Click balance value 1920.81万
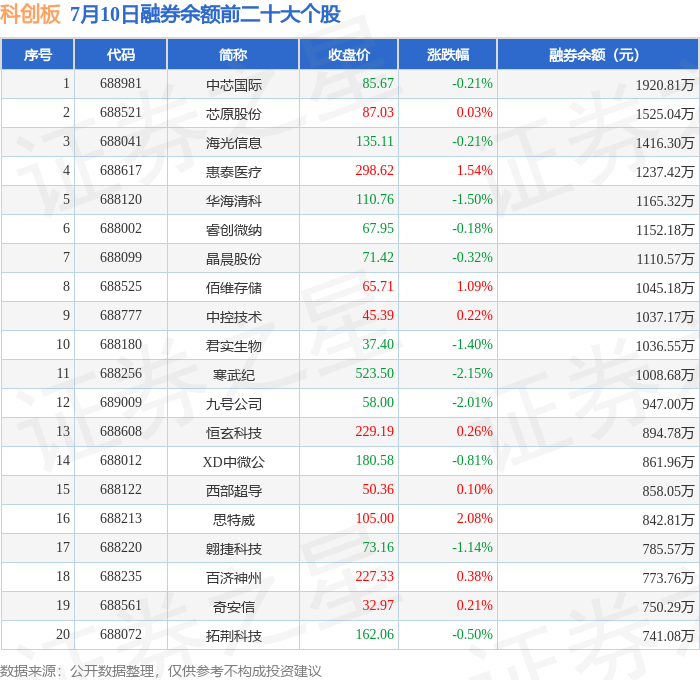Screen dimensions: 700x680 coord(665,85)
